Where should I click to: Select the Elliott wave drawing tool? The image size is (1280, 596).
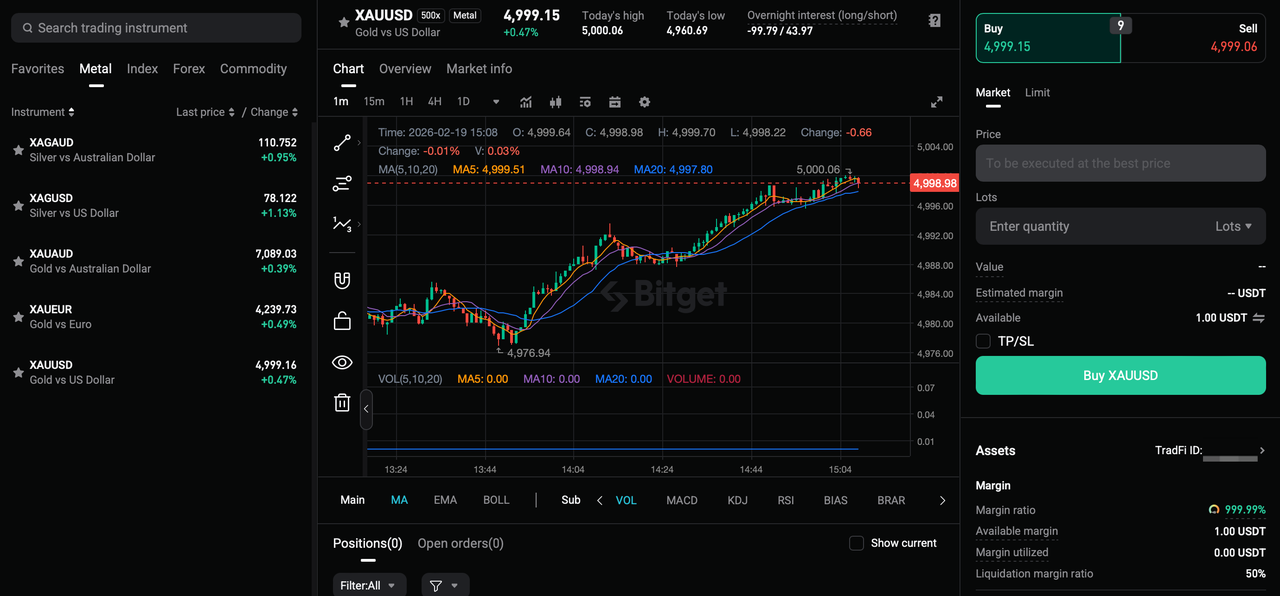(x=342, y=224)
